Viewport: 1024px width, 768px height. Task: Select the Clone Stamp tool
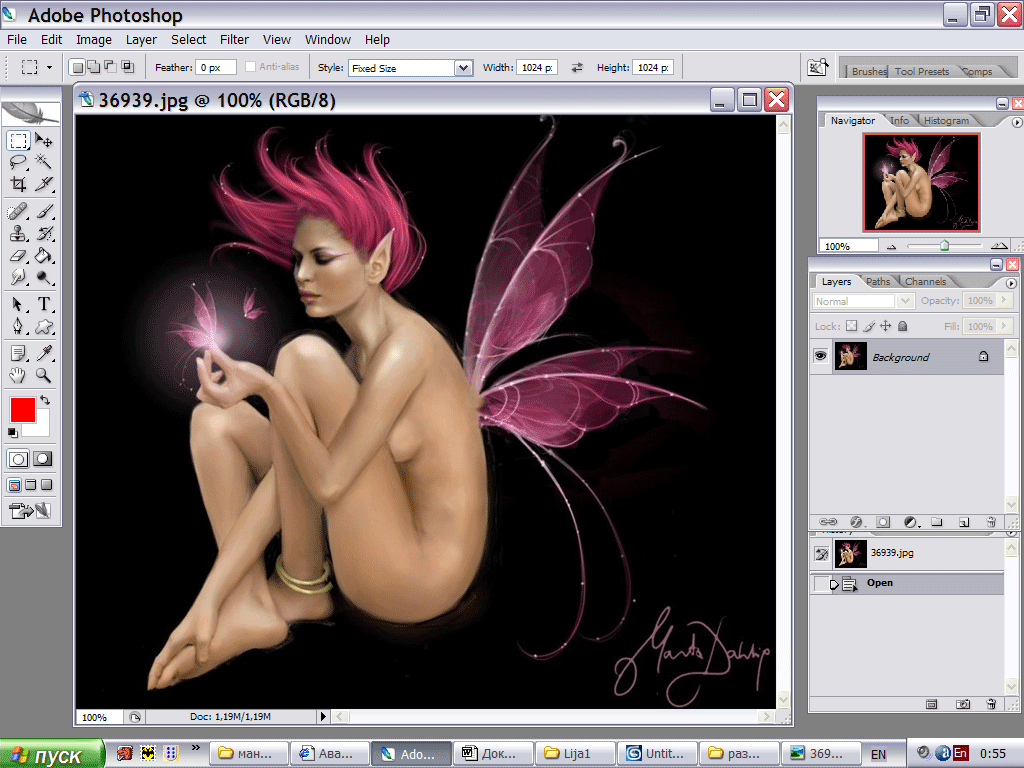18,234
